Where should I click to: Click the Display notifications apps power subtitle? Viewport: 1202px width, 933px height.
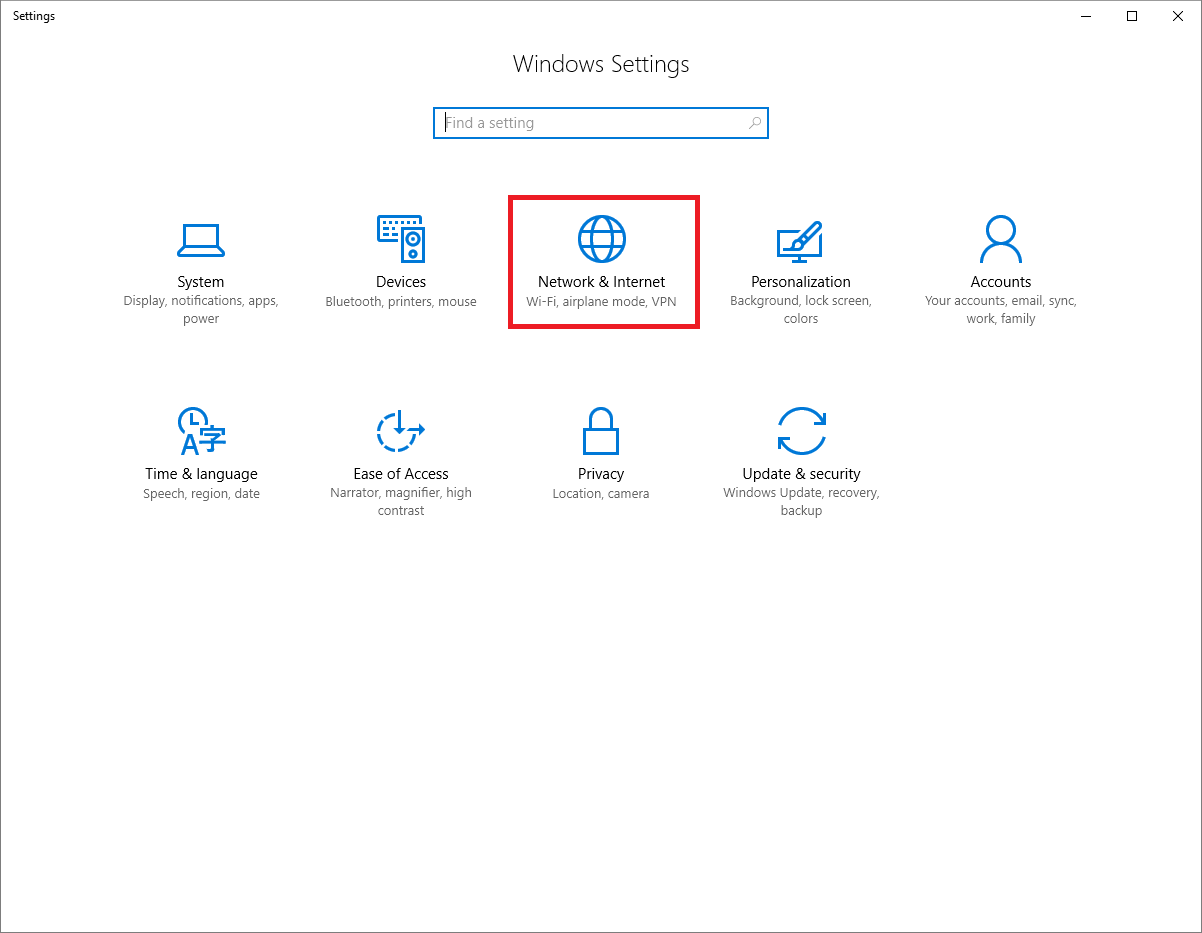[x=200, y=309]
